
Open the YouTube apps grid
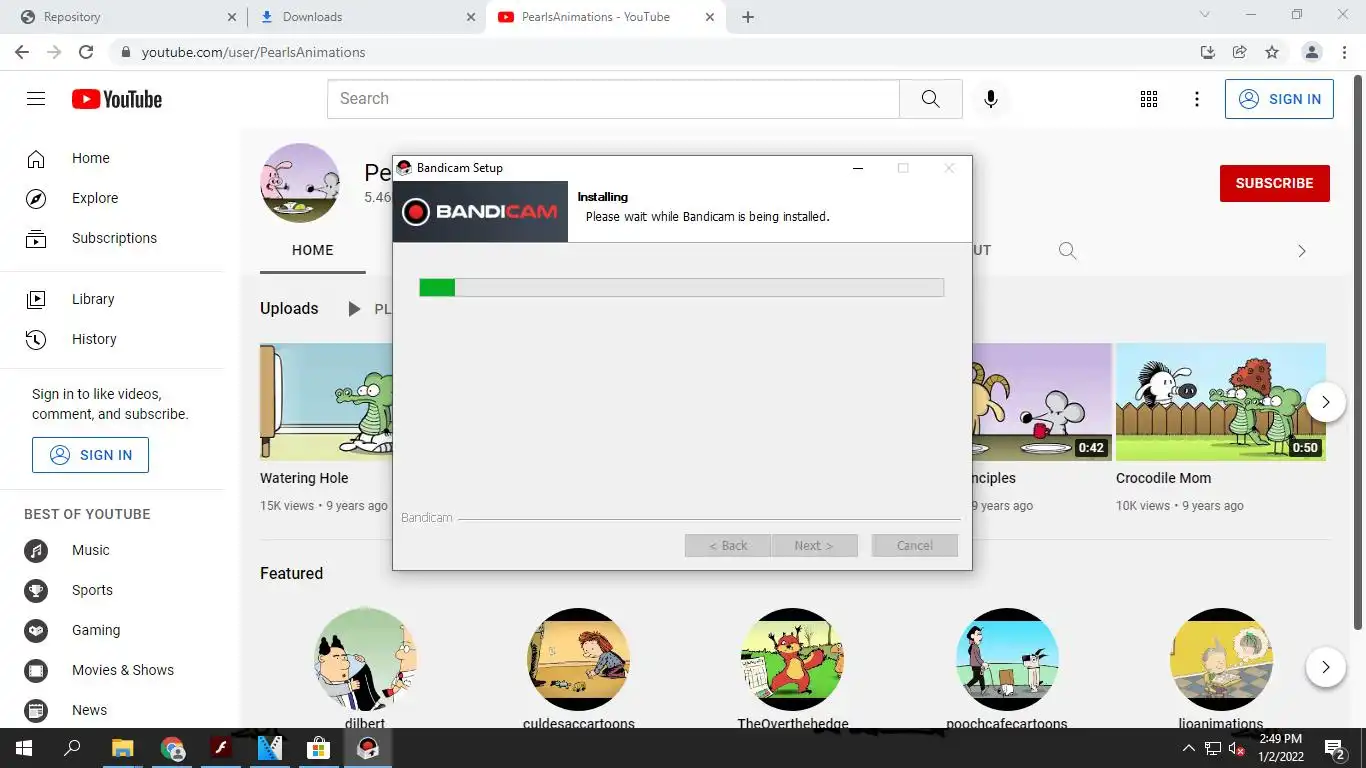[x=1149, y=99]
